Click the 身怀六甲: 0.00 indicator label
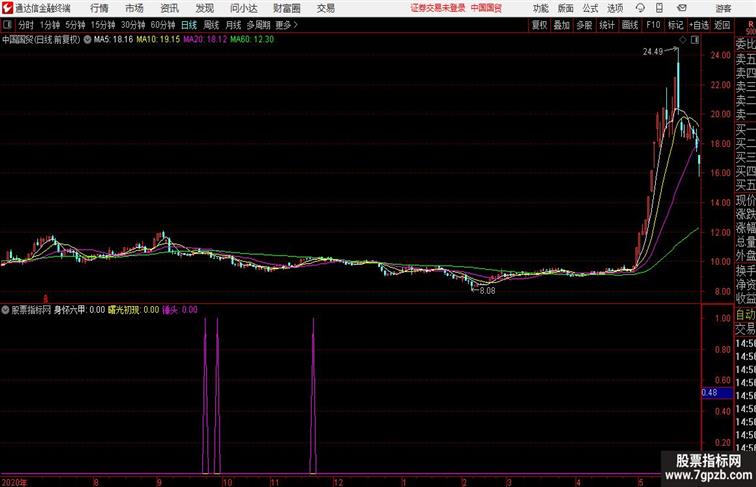The height and width of the screenshot is (487, 756). [x=79, y=310]
